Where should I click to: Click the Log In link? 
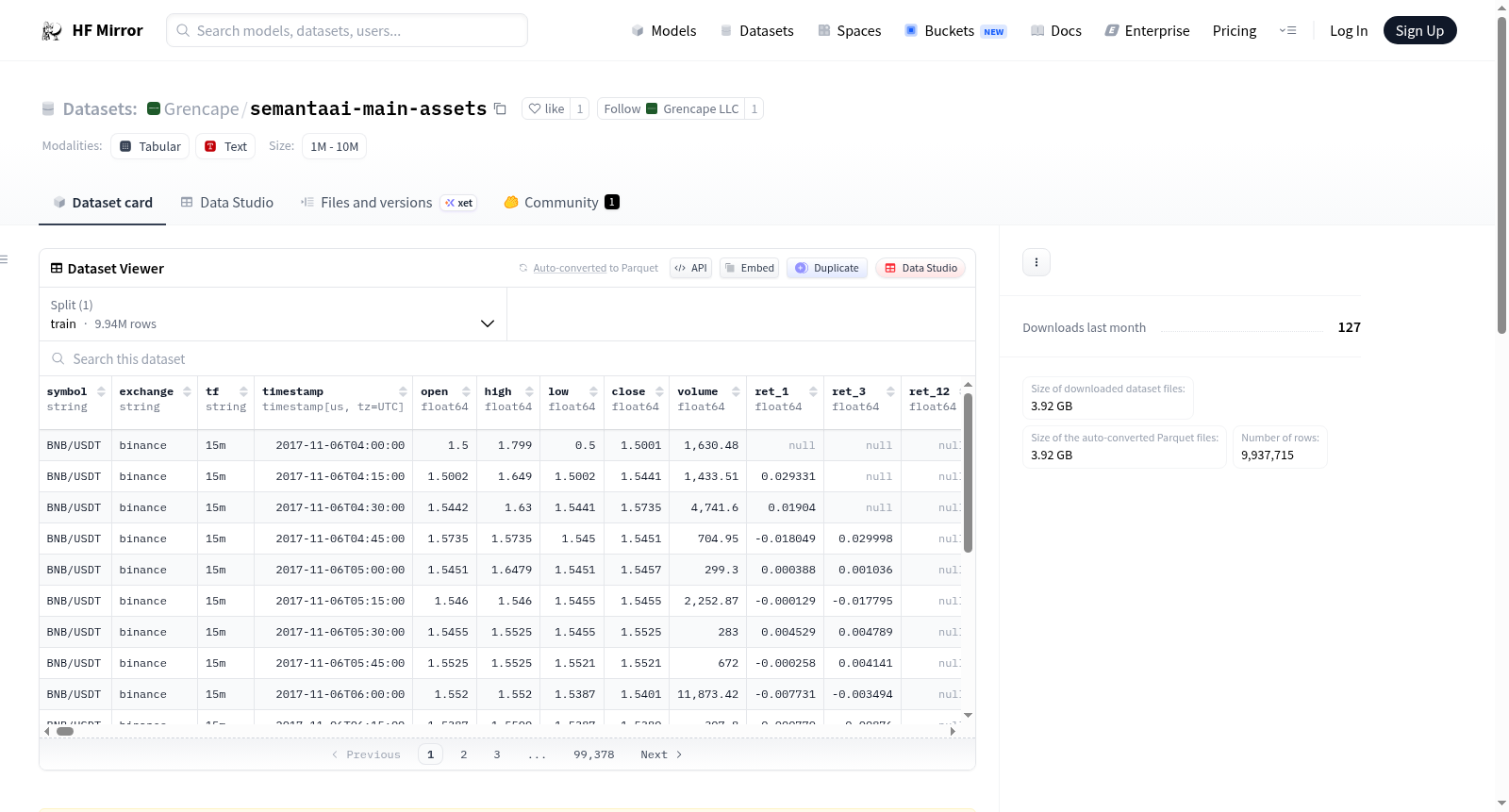coord(1349,30)
